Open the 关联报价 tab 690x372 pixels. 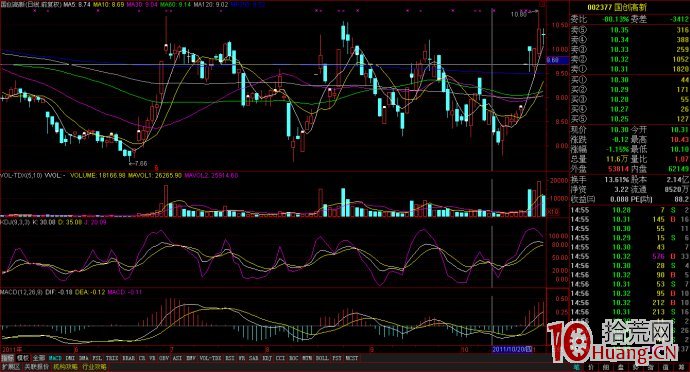pos(36,367)
